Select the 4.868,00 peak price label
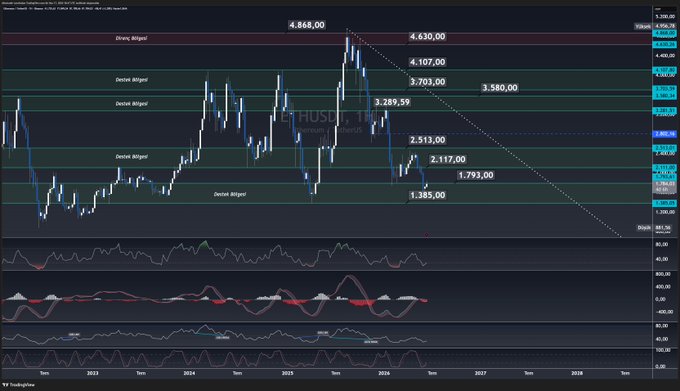The width and height of the screenshot is (680, 391). 307,25
